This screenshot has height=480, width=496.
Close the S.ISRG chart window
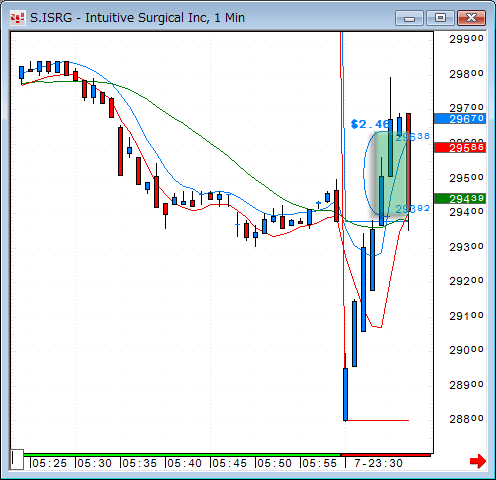coord(471,18)
